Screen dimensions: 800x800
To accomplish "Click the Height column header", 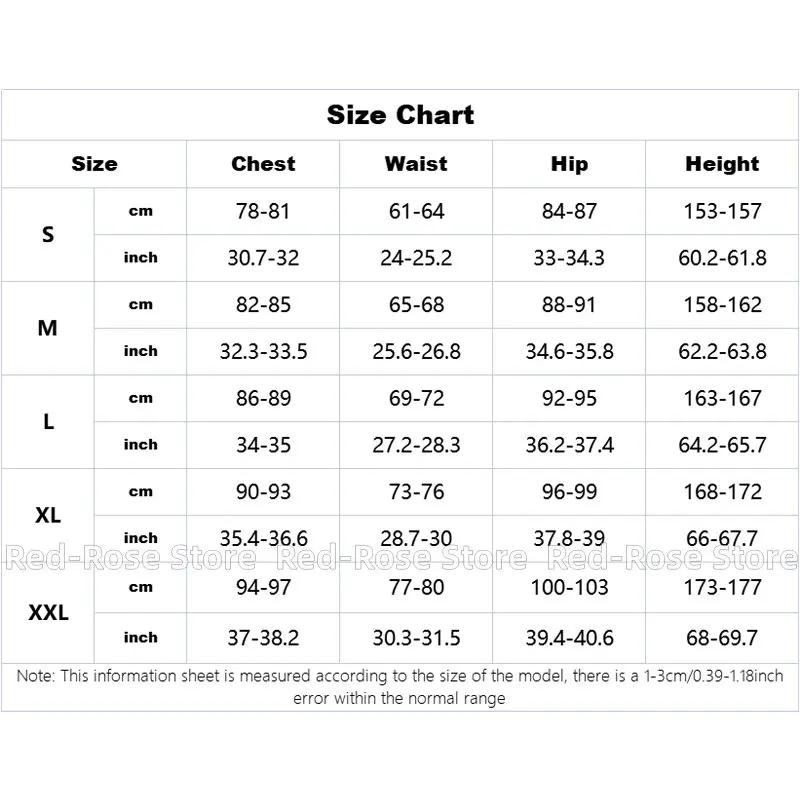I will (722, 164).
